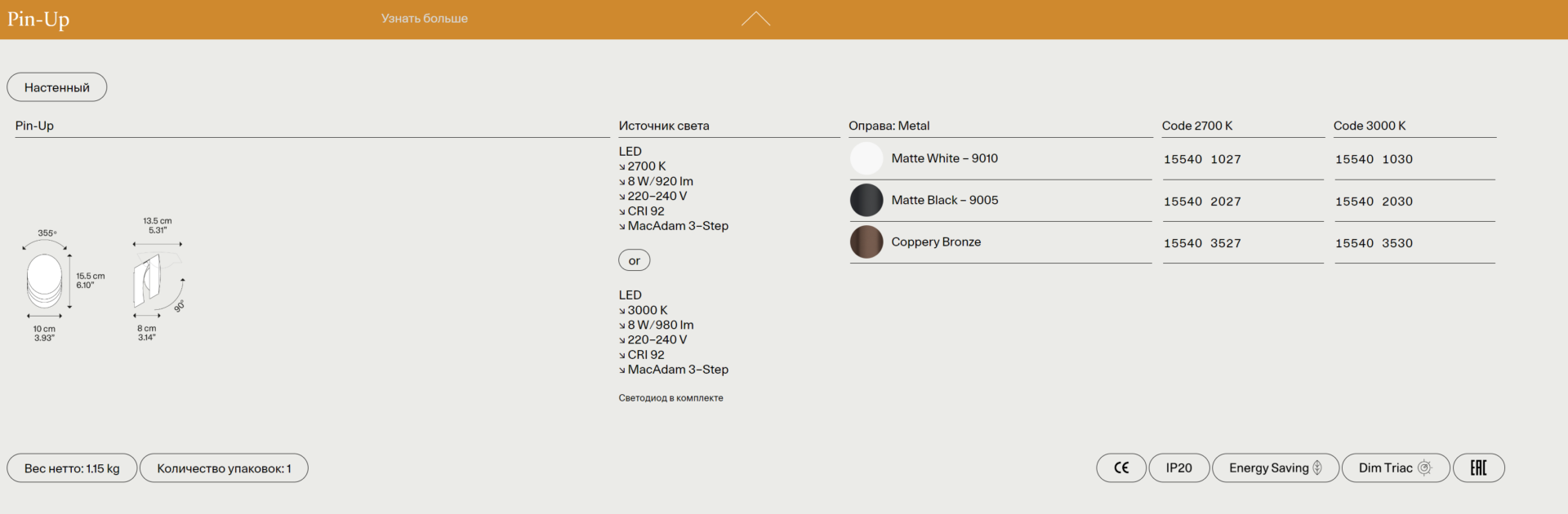1568x514 pixels.
Task: Click code 15540 1027 for Matte White
Action: pos(1202,160)
